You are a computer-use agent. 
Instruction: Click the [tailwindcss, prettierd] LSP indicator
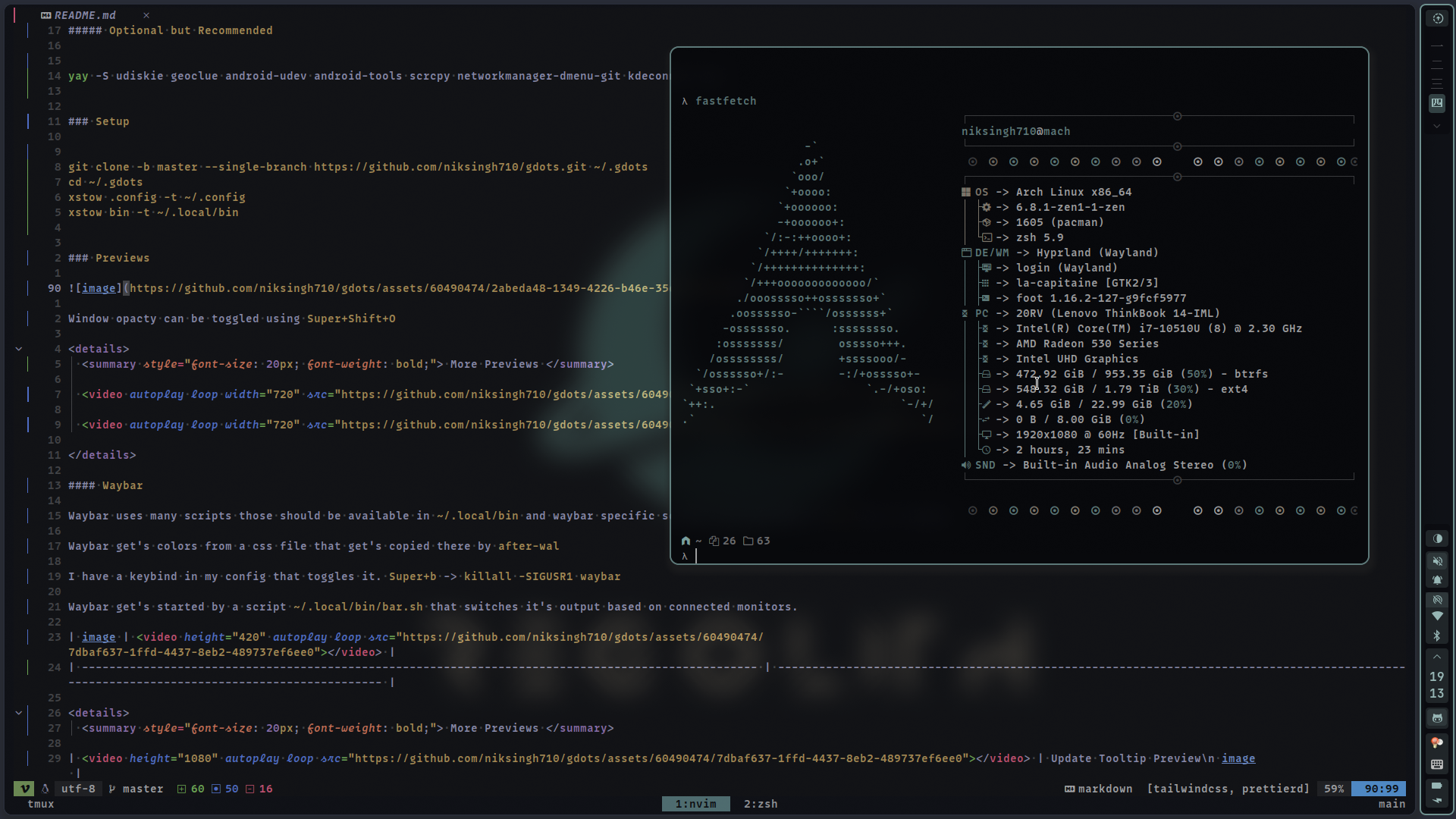click(x=1228, y=789)
